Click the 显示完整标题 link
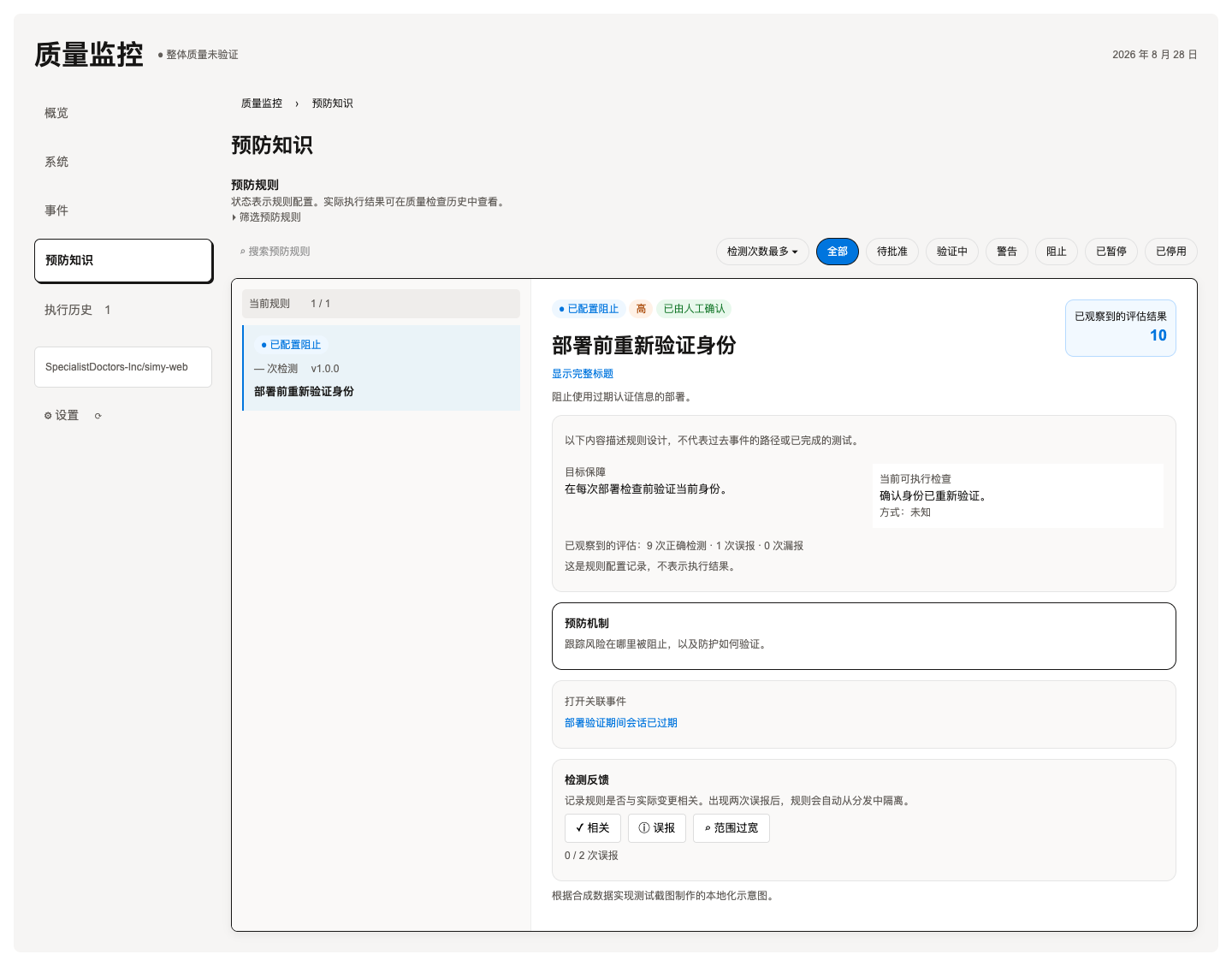1232x966 pixels. tap(583, 374)
